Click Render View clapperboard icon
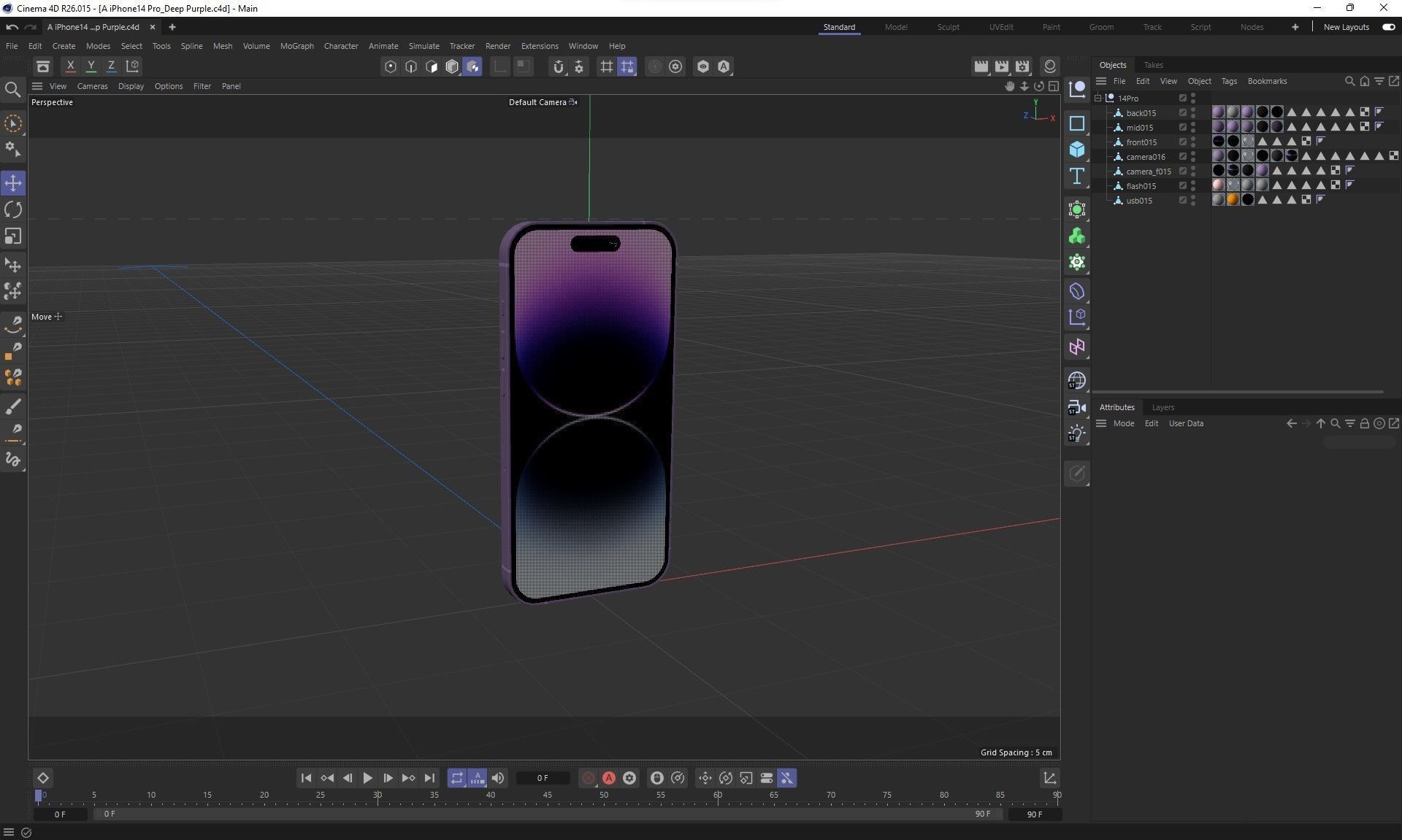Viewport: 1402px width, 840px height. click(x=981, y=67)
